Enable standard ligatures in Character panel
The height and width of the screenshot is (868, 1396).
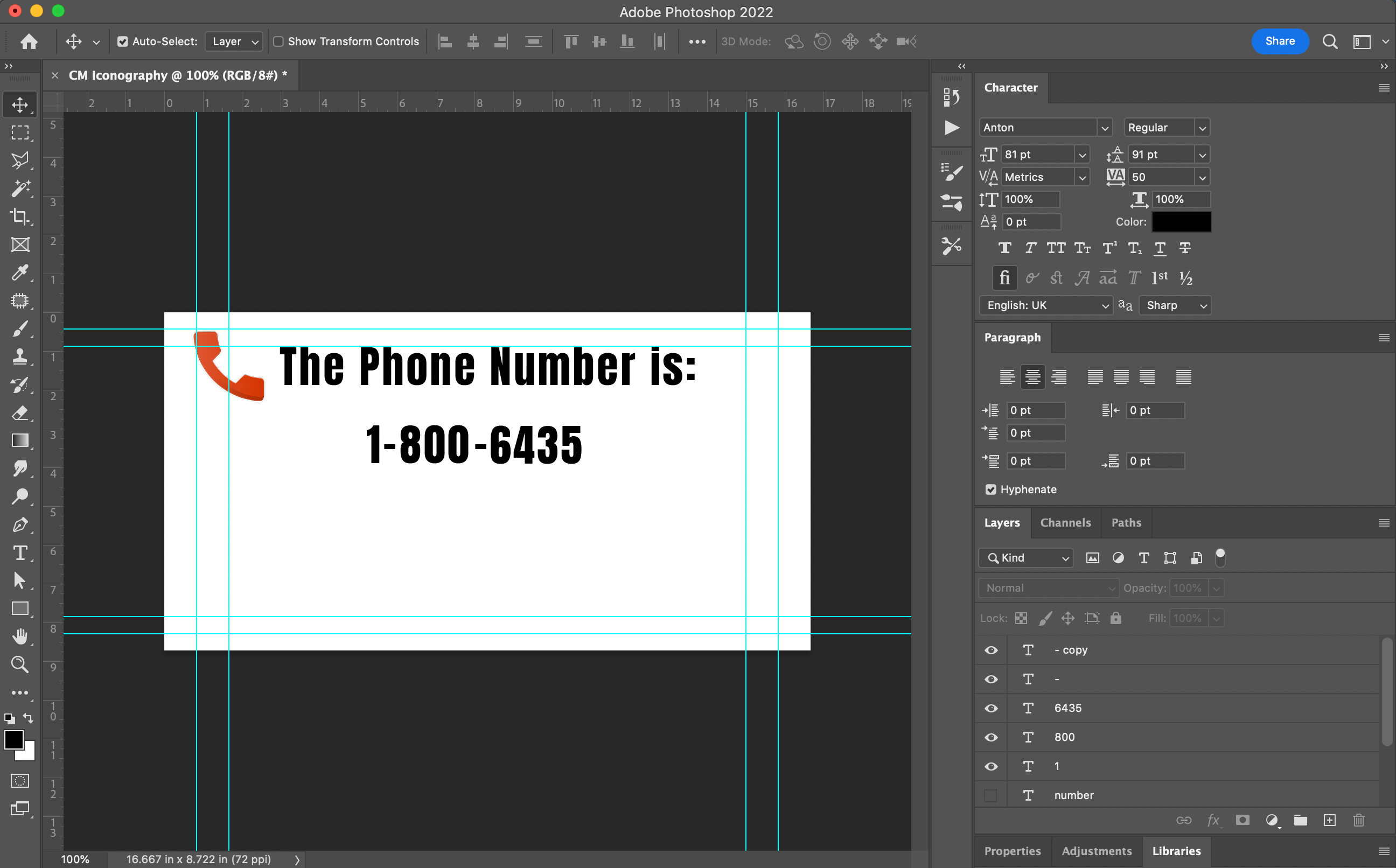(x=1004, y=277)
